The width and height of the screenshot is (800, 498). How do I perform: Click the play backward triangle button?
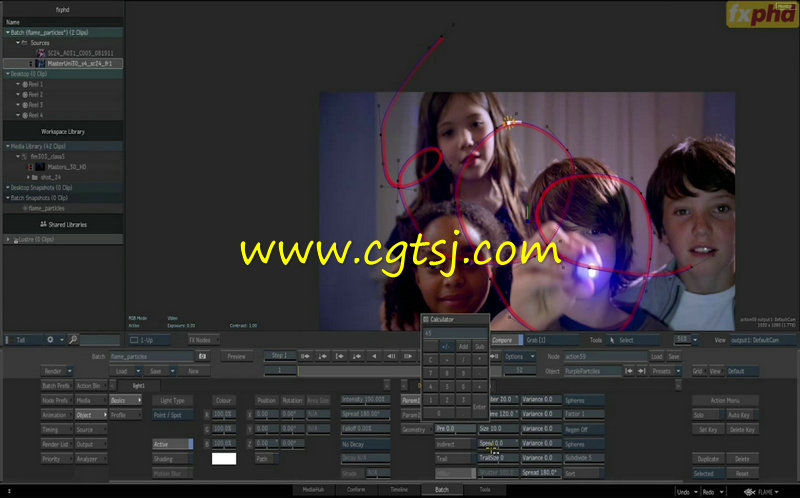[374, 356]
